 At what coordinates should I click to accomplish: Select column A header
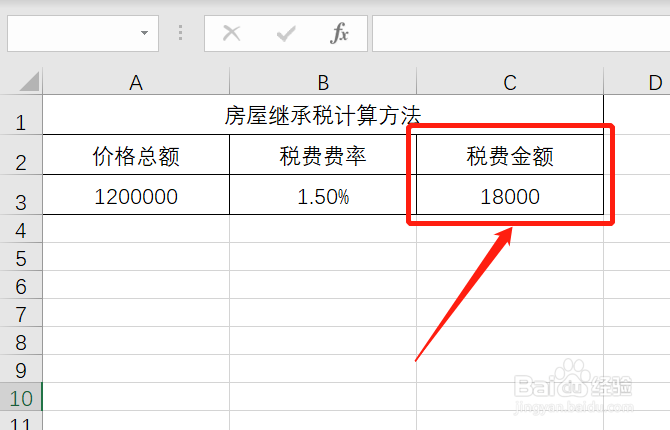coord(136,82)
